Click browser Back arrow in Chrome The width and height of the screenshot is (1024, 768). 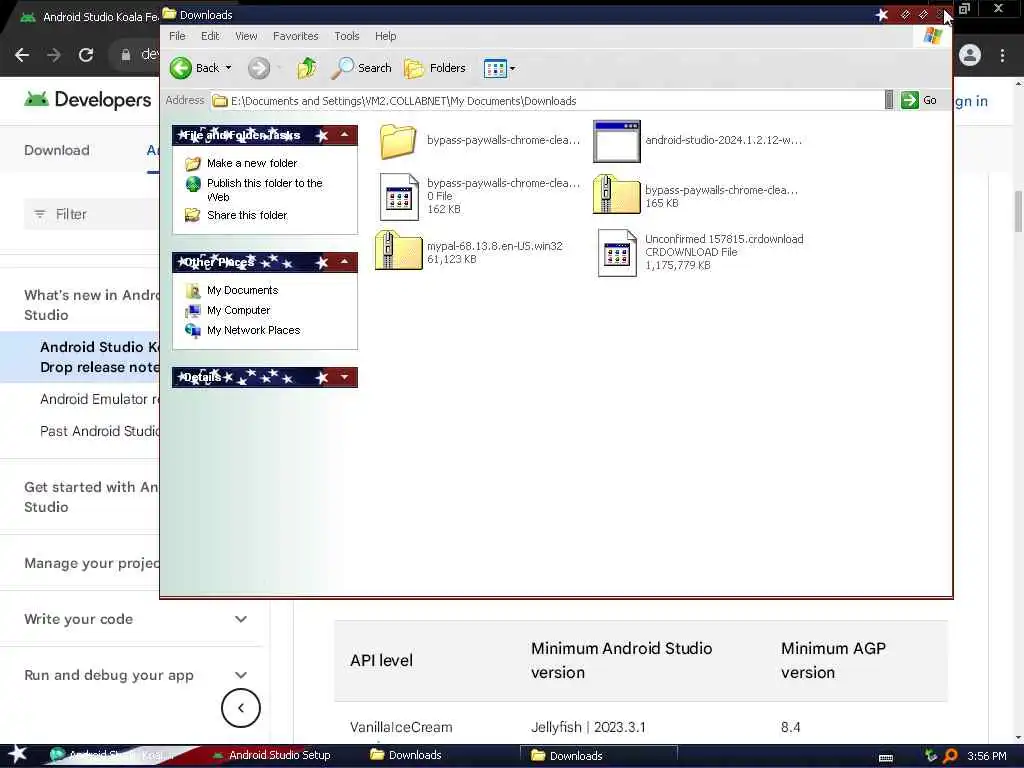(x=22, y=55)
